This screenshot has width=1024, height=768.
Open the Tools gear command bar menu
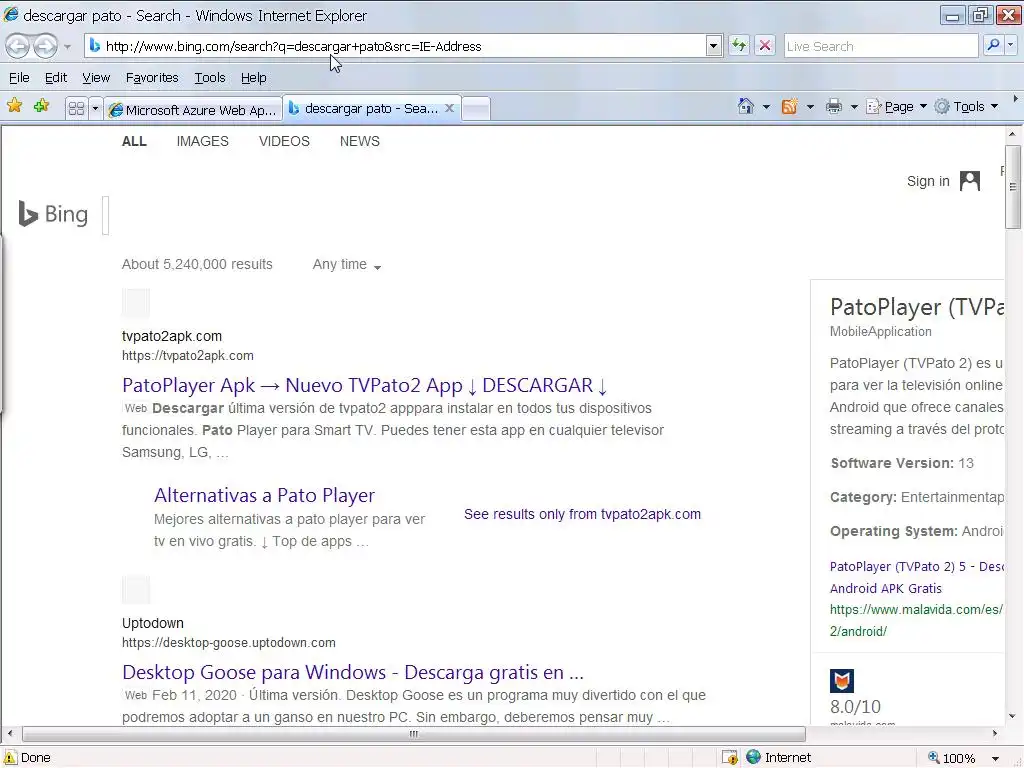click(966, 106)
